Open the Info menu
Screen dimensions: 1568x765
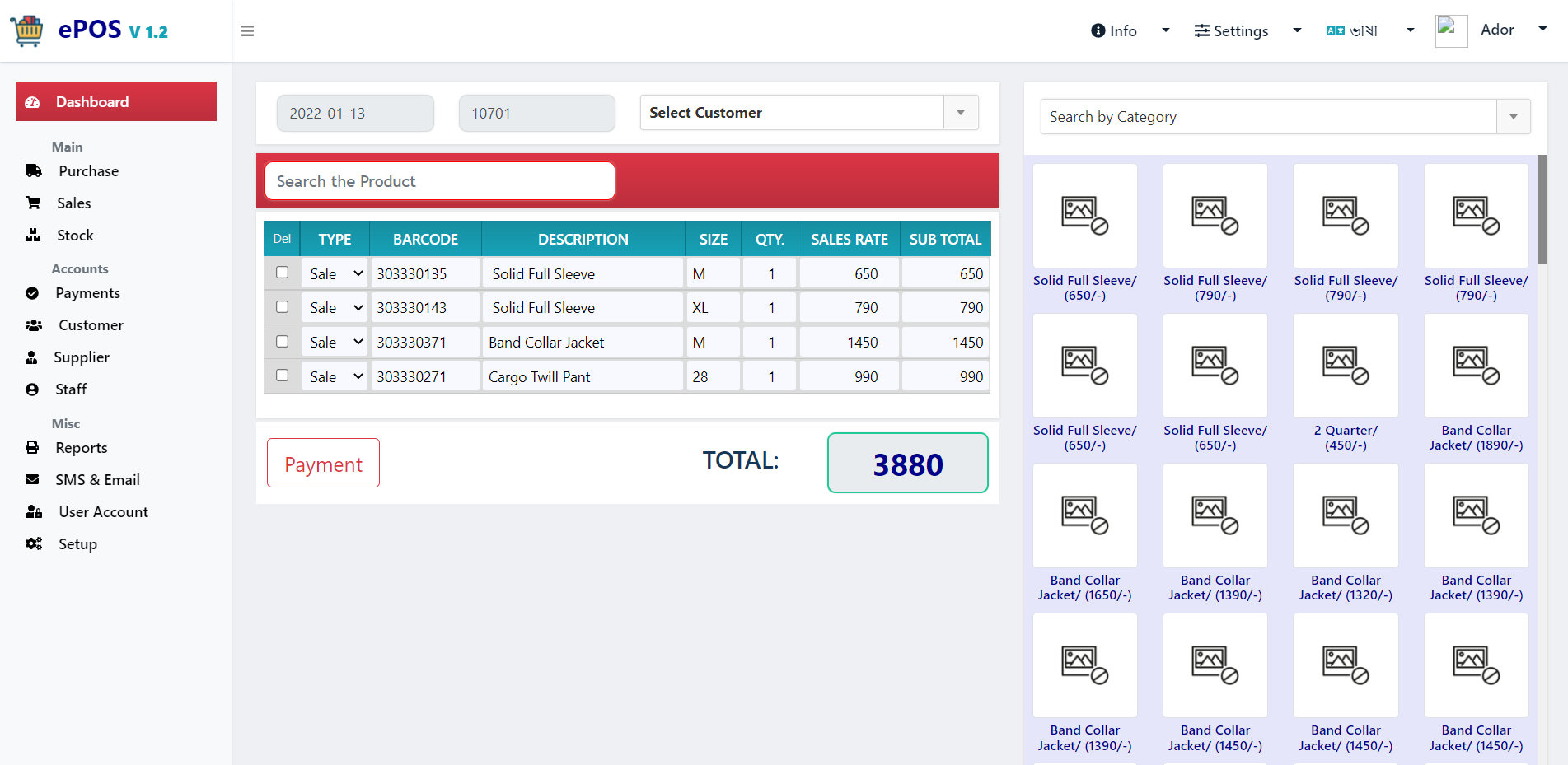pos(1130,30)
